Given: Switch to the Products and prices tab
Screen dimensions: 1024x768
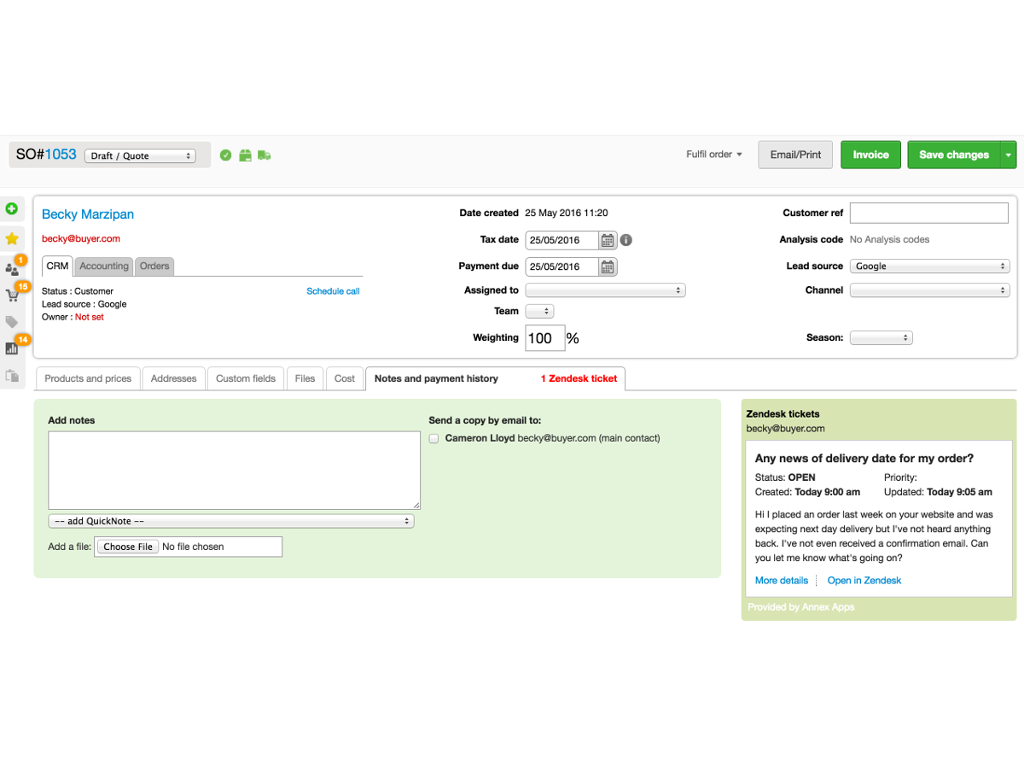Looking at the screenshot, I should [x=88, y=379].
